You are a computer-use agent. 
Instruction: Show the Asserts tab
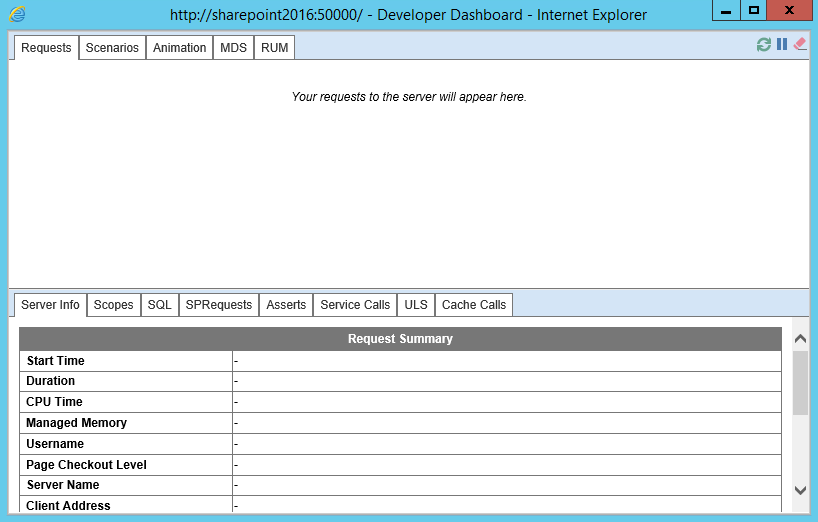[286, 305]
